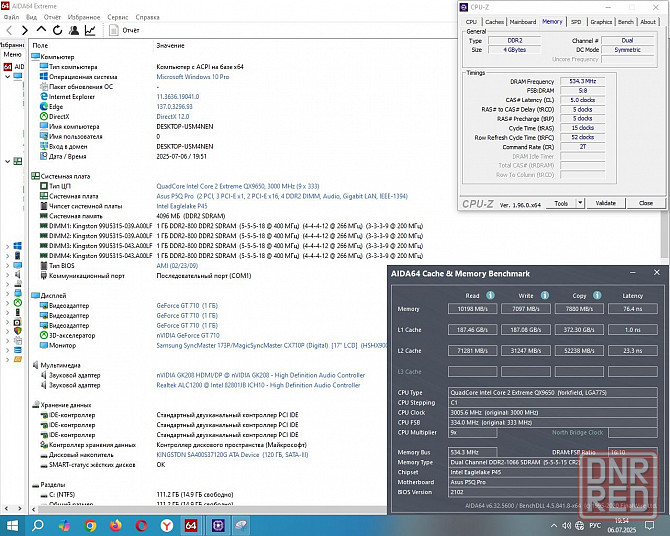Click the horizontal scrollbar at bottom of list
This screenshot has width=670, height=536.
click(x=209, y=509)
